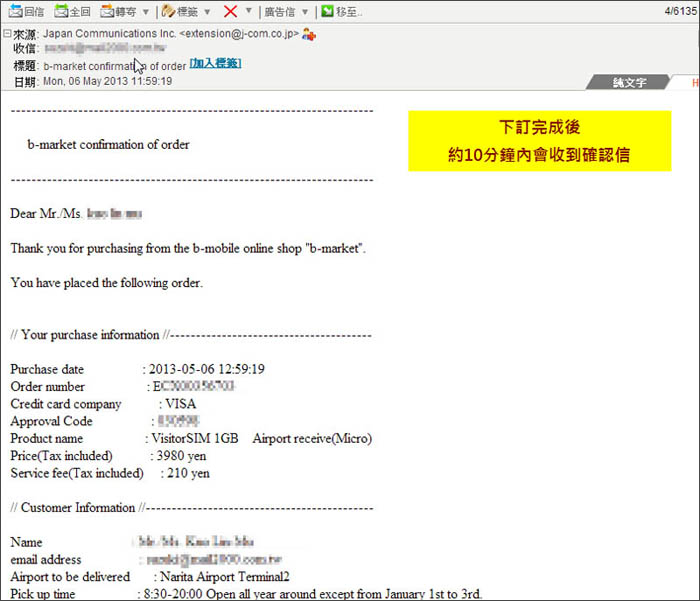The width and height of the screenshot is (700, 601).
Task: Expand the 廣告信 dropdown arrow
Action: point(305,12)
